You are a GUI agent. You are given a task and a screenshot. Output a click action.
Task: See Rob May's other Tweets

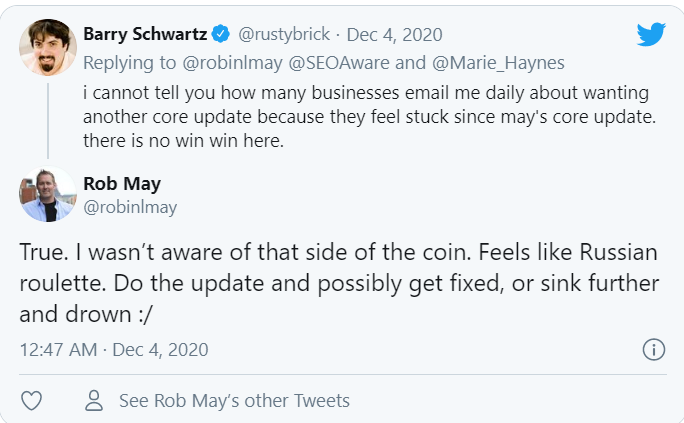(x=234, y=401)
